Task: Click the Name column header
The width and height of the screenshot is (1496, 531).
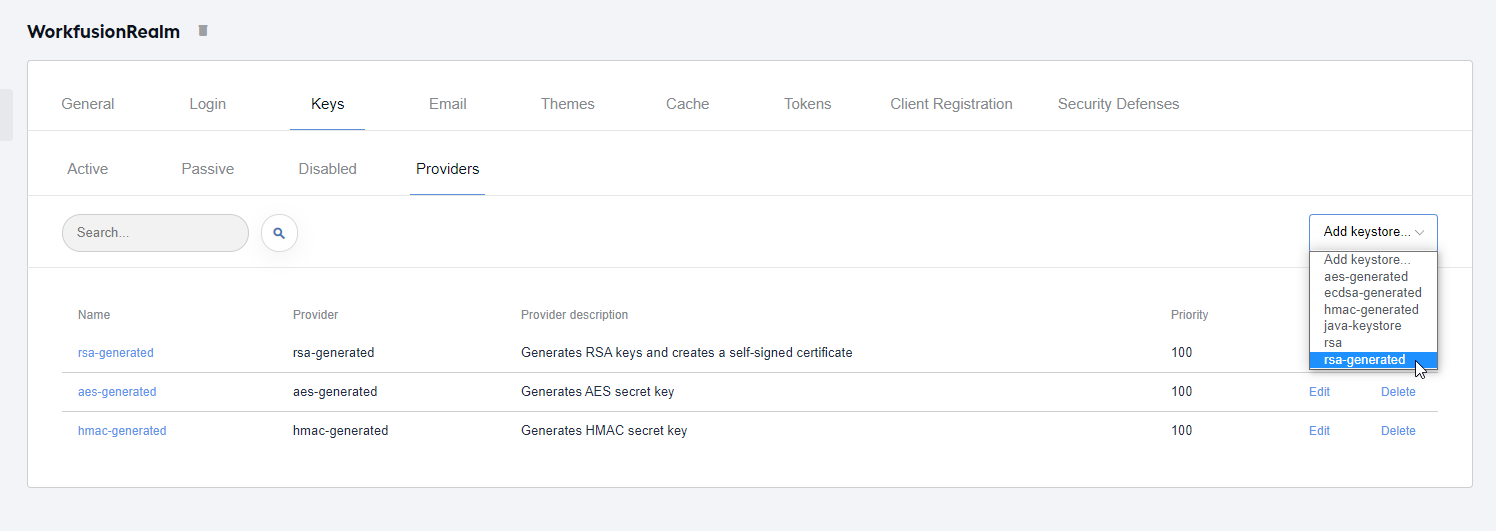Action: tap(94, 315)
